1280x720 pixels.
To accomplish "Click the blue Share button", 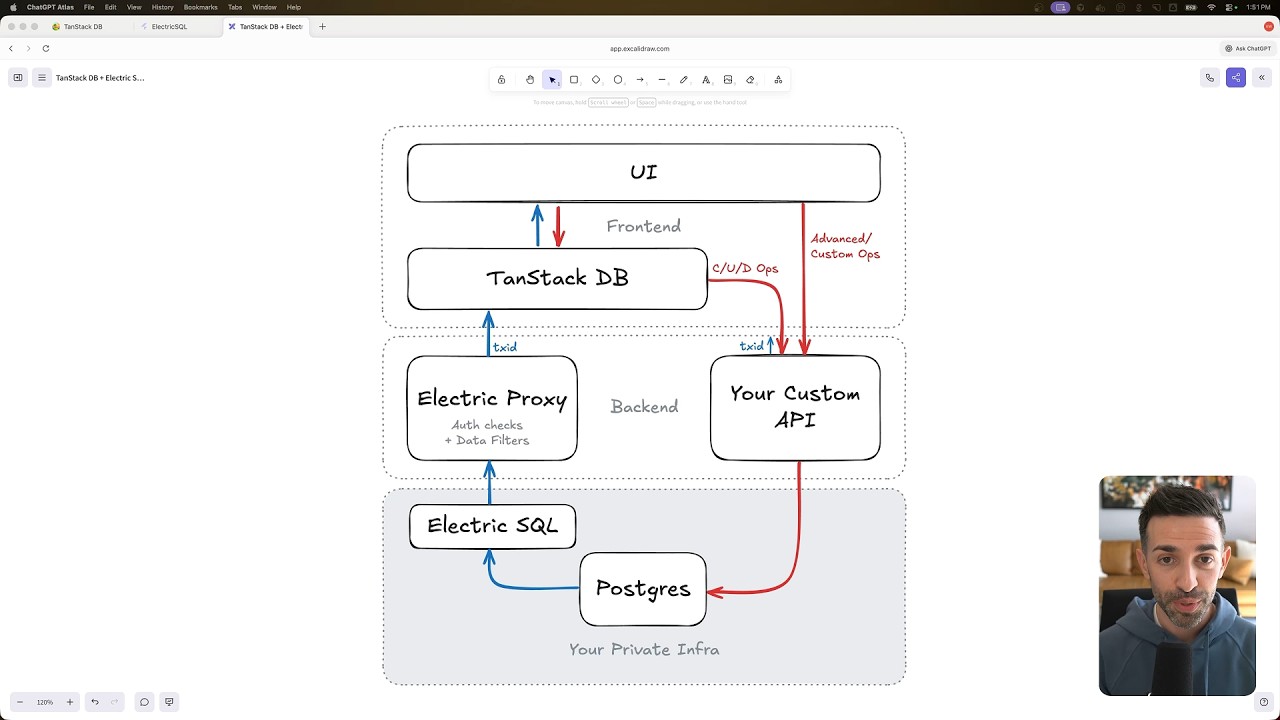I will pyautogui.click(x=1236, y=77).
